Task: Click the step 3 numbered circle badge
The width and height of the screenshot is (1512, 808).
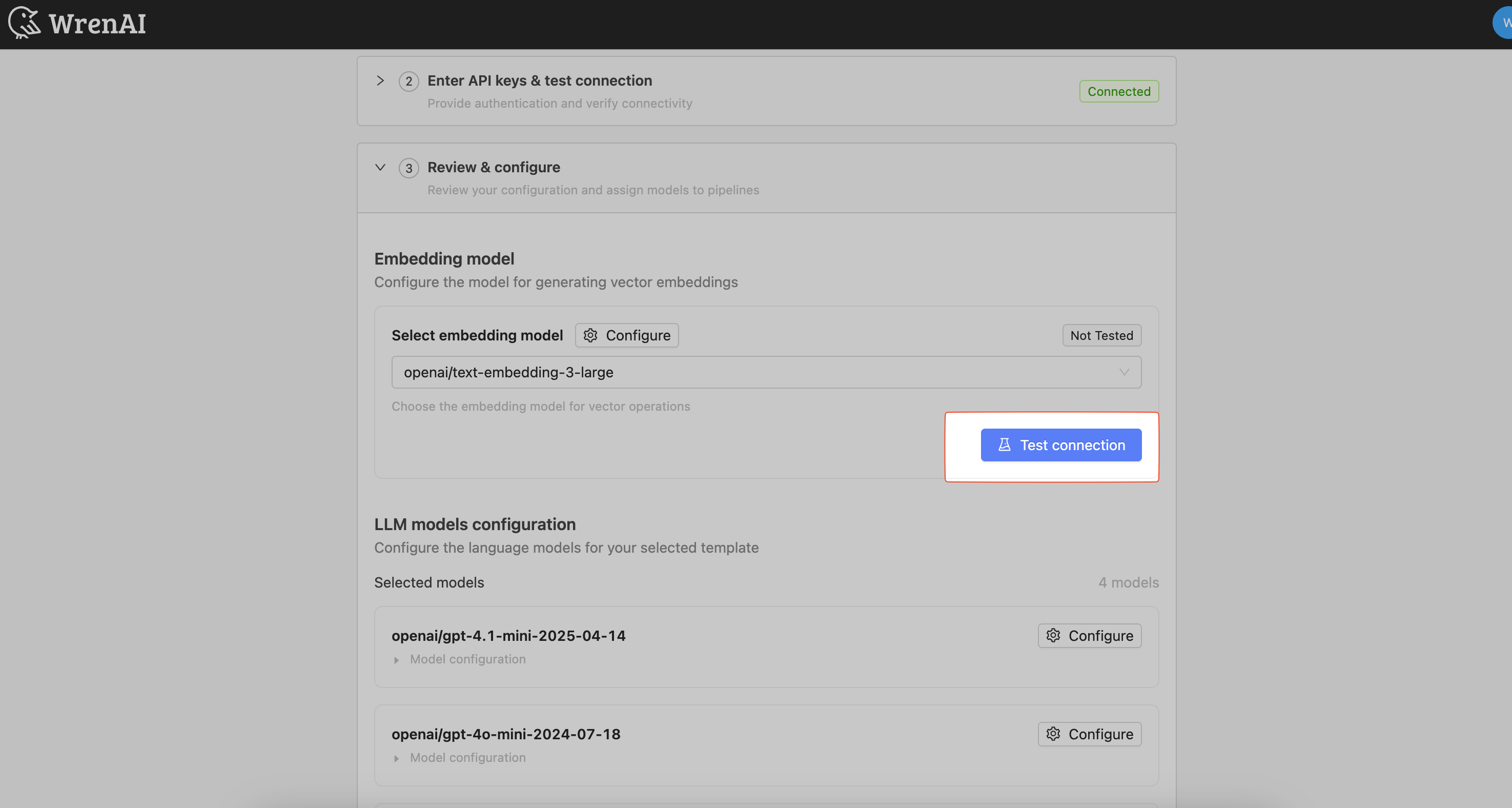Action: point(408,168)
